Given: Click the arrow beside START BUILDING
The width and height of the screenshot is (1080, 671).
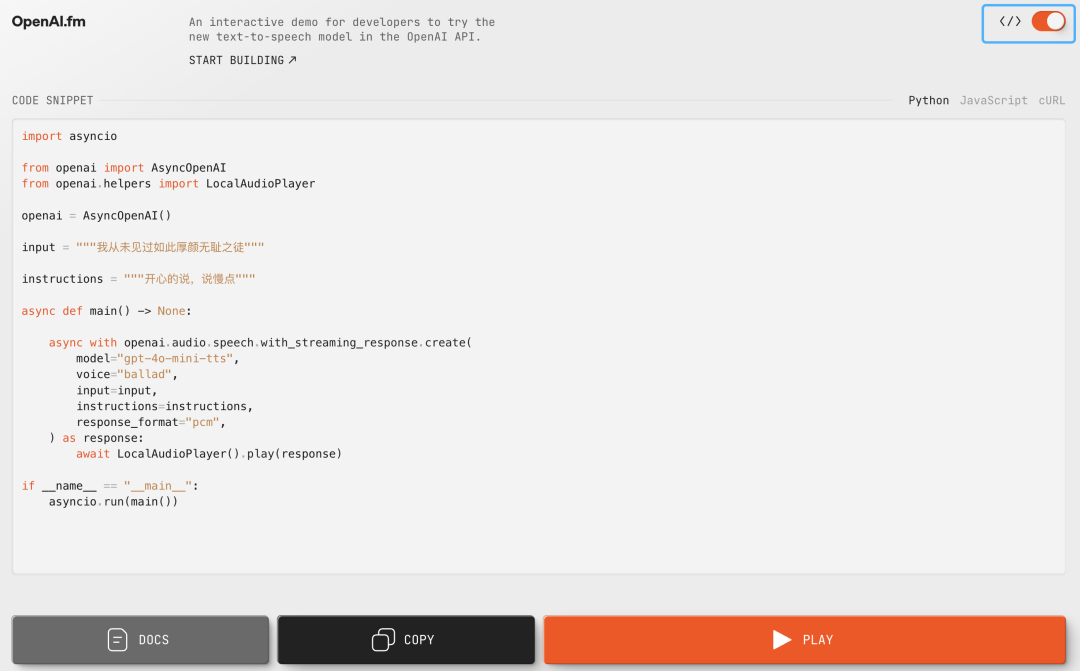Looking at the screenshot, I should [293, 61].
